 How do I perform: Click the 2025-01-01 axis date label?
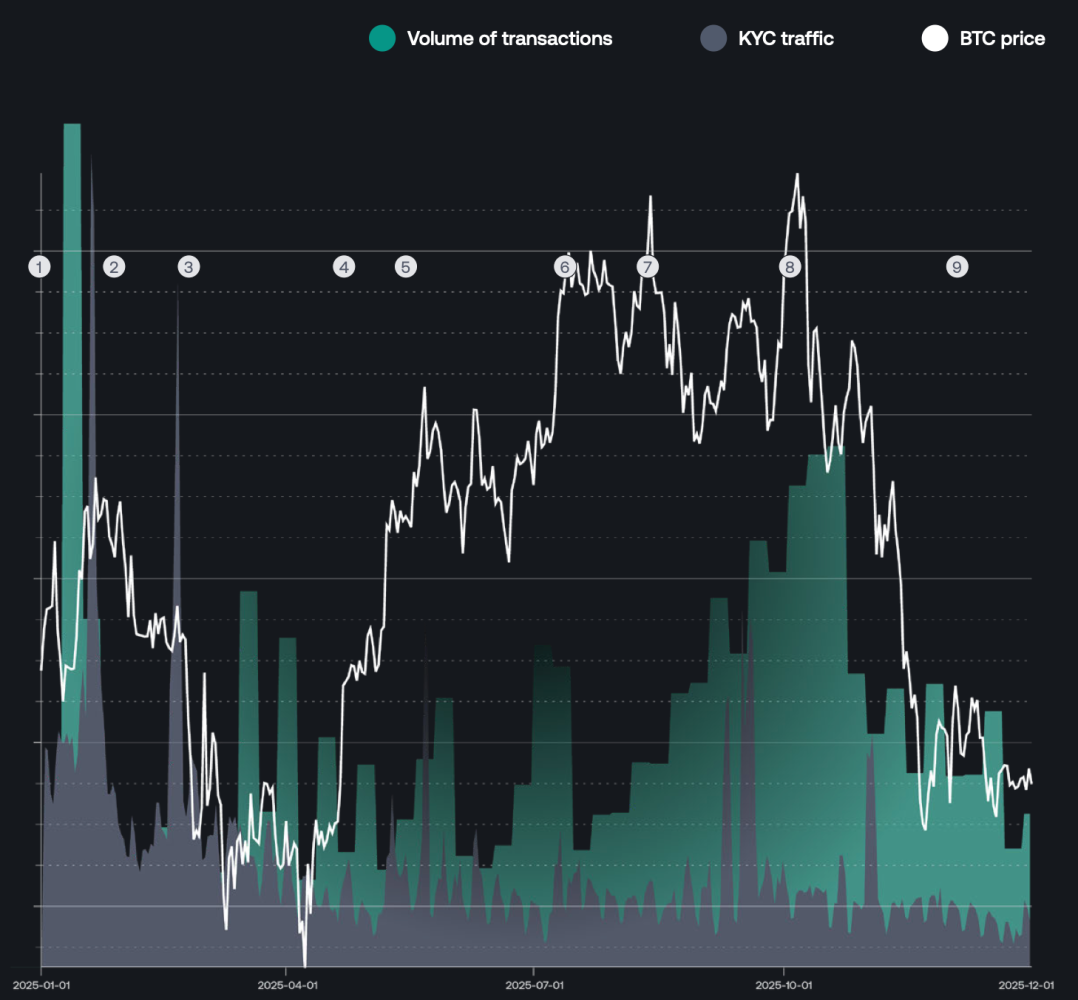[x=41, y=985]
